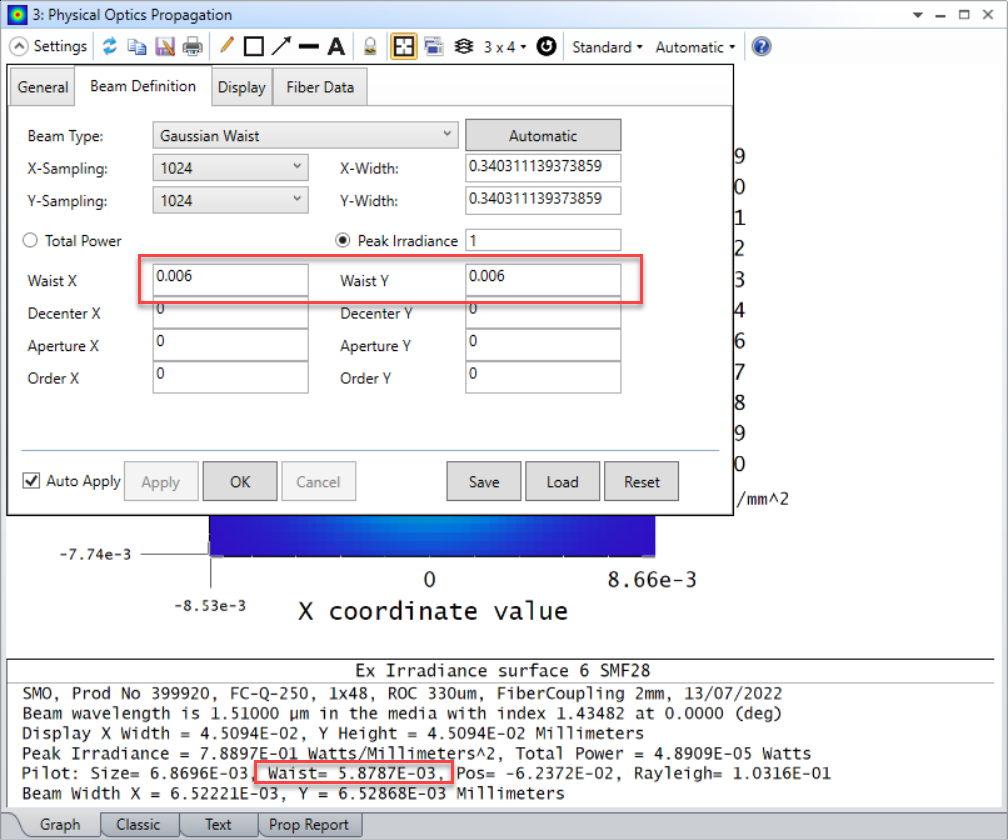
Task: Select the Prop Report tab
Action: tap(310, 824)
